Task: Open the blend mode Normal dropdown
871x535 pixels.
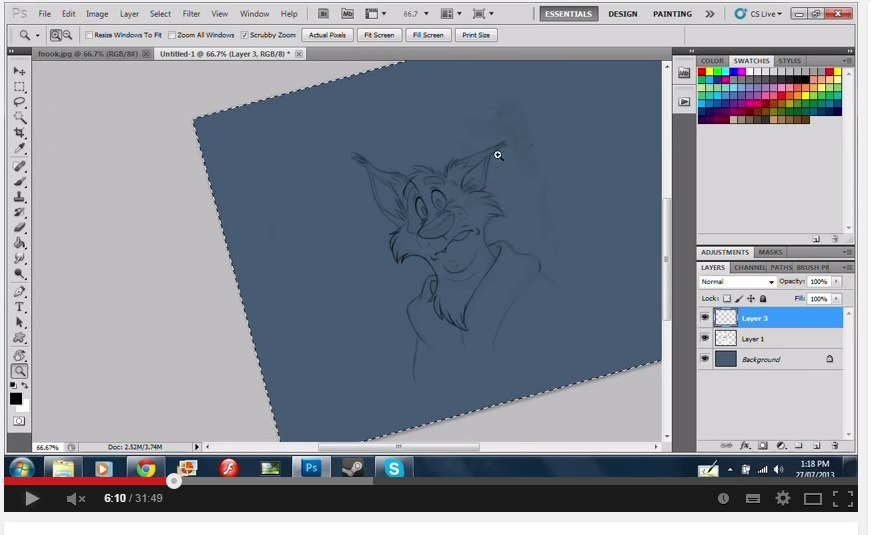Action: pyautogui.click(x=737, y=282)
